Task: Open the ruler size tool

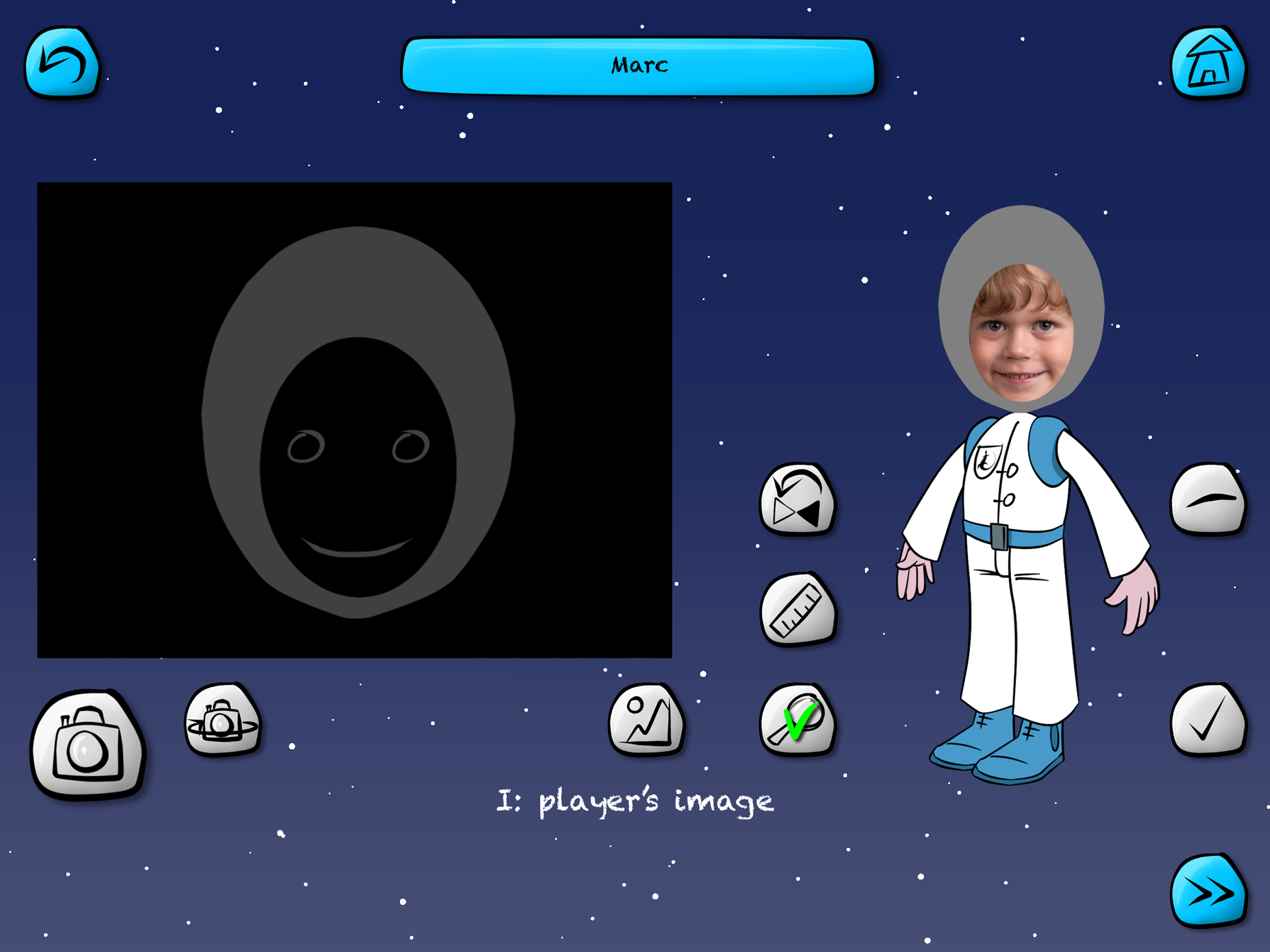Action: 798,609
